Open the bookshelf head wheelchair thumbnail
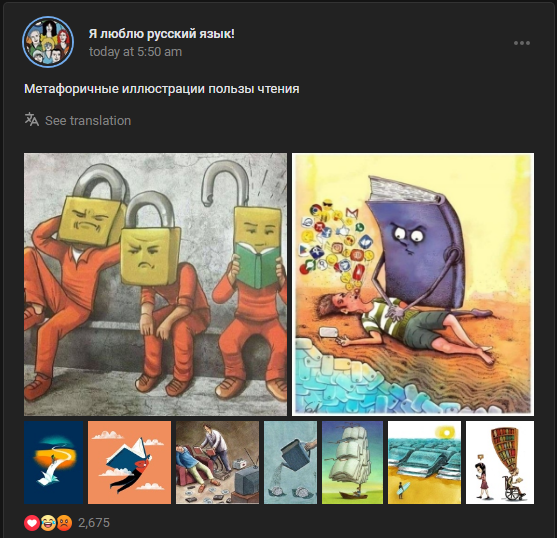Screen dimensions: 557x538 point(500,462)
